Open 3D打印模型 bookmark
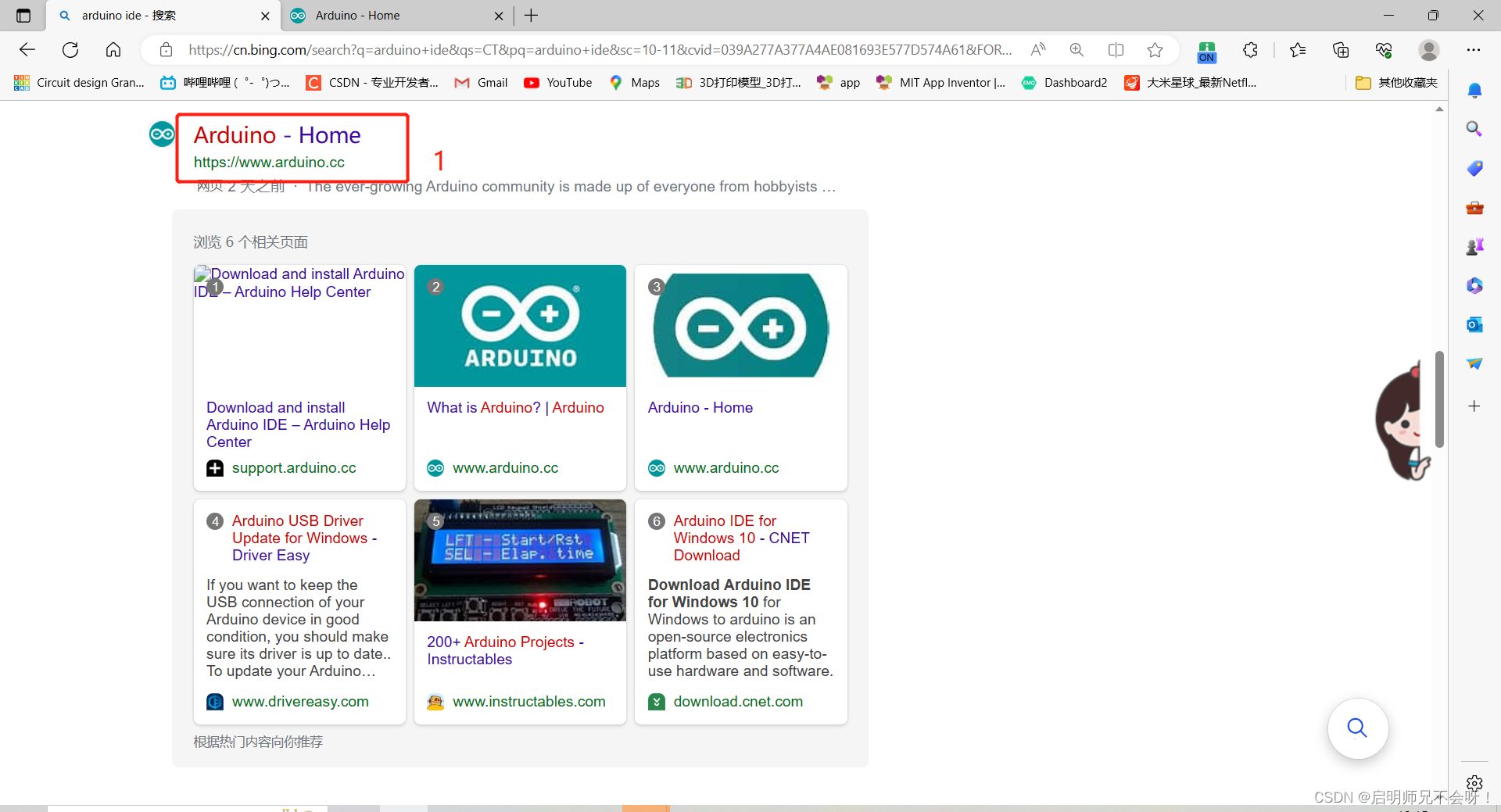Screen dimensions: 1501x812 pyautogui.click(x=738, y=83)
